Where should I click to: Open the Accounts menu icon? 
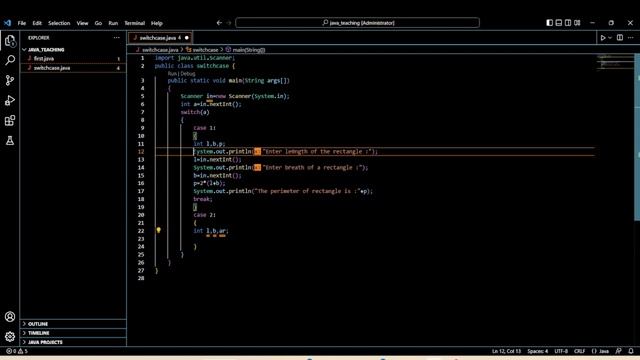click(10, 317)
